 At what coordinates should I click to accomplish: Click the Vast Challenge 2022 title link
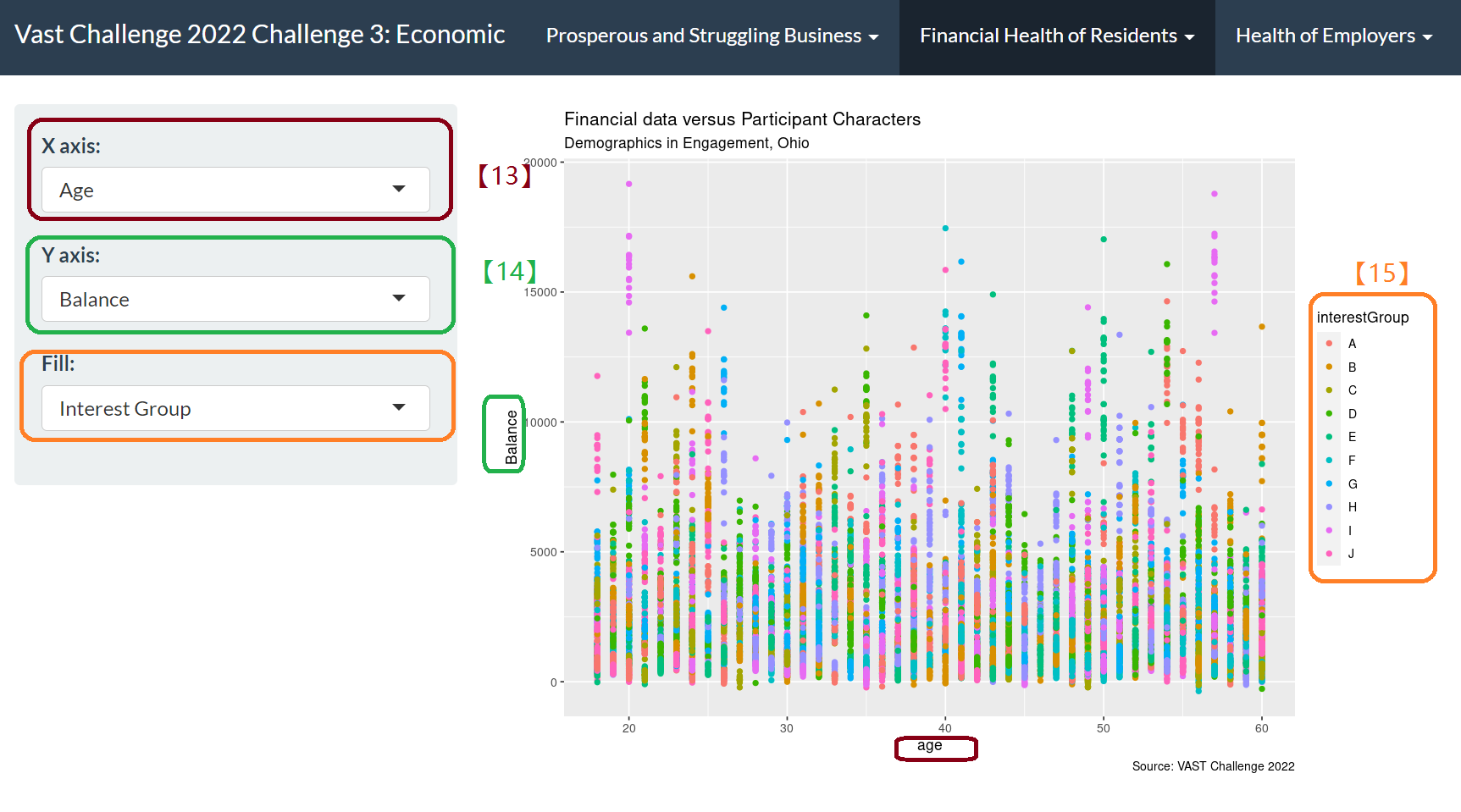click(x=259, y=35)
